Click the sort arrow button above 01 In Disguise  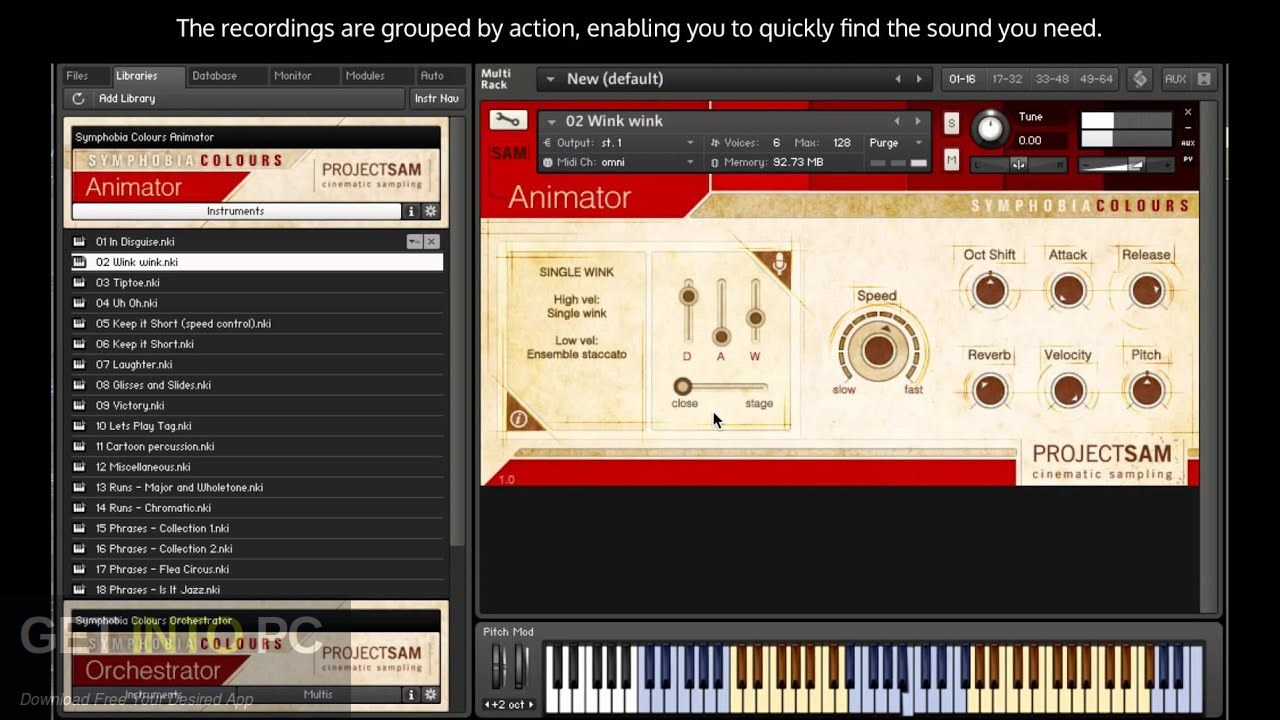click(414, 241)
